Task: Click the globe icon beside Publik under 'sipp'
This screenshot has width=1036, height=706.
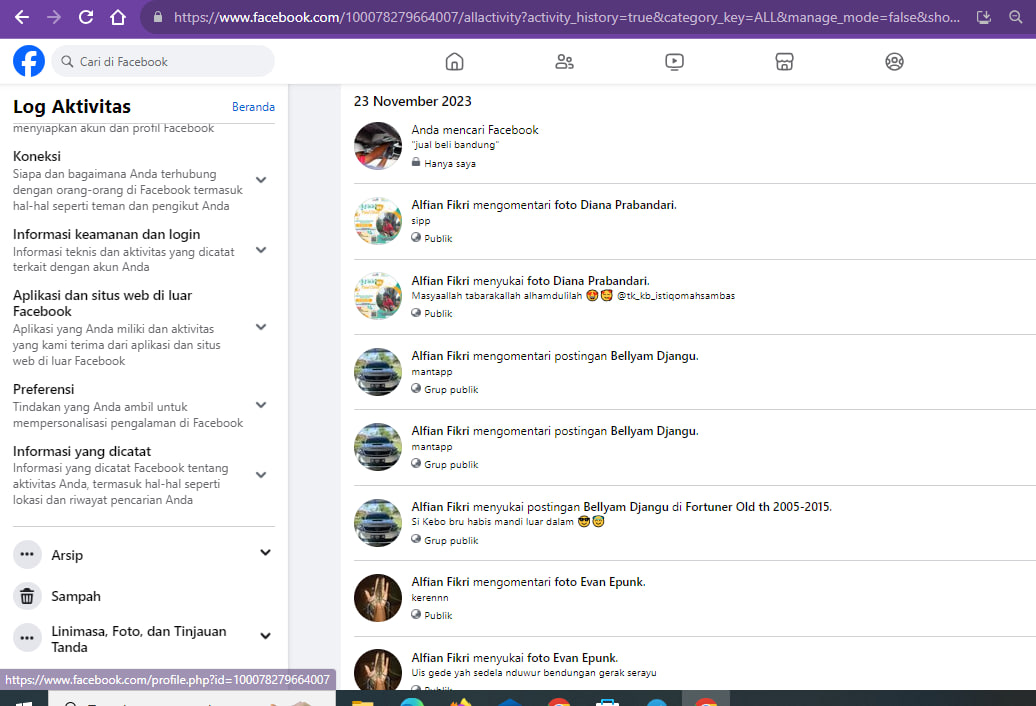Action: [416, 237]
